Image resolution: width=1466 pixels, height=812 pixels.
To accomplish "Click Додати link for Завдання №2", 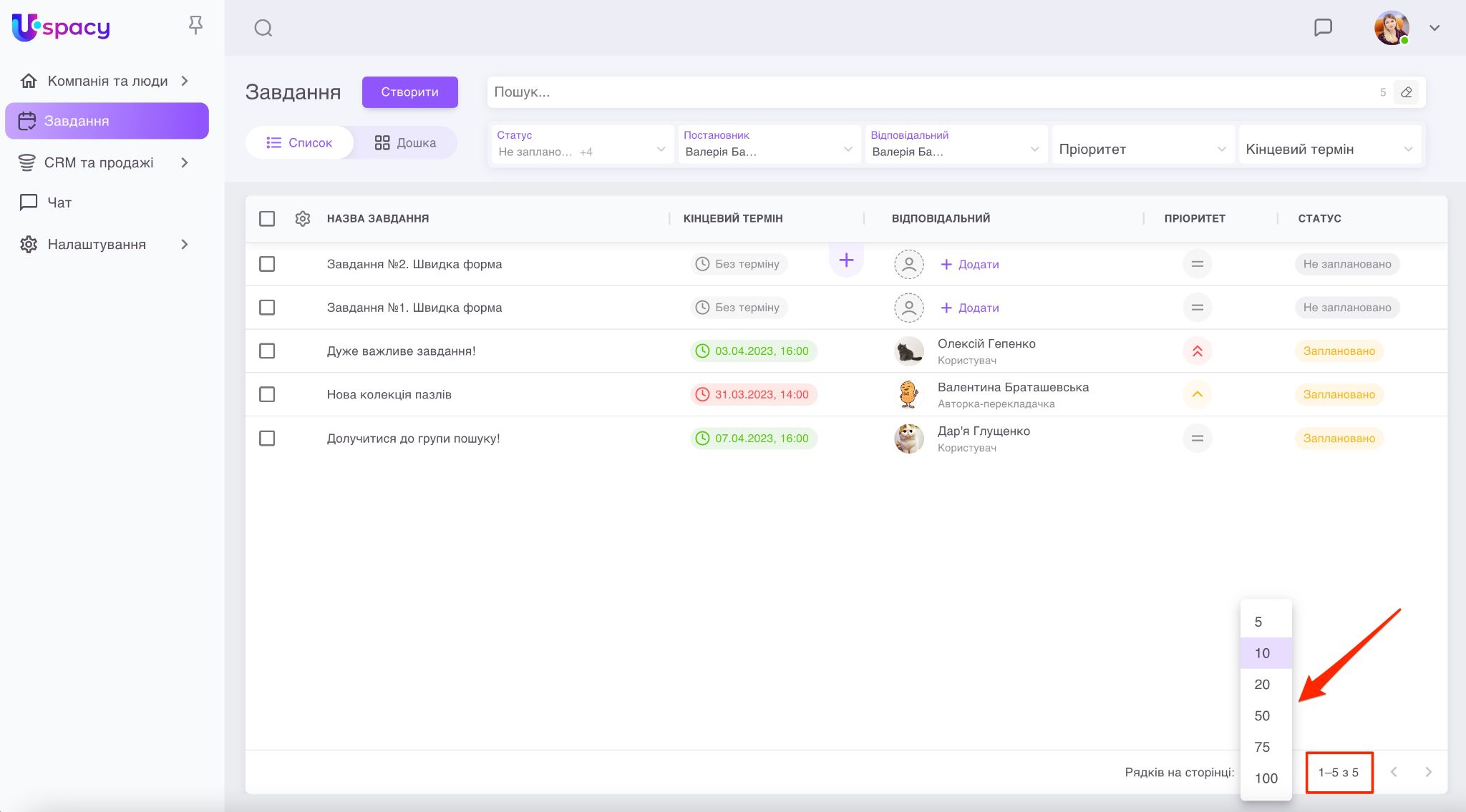I will point(970,264).
